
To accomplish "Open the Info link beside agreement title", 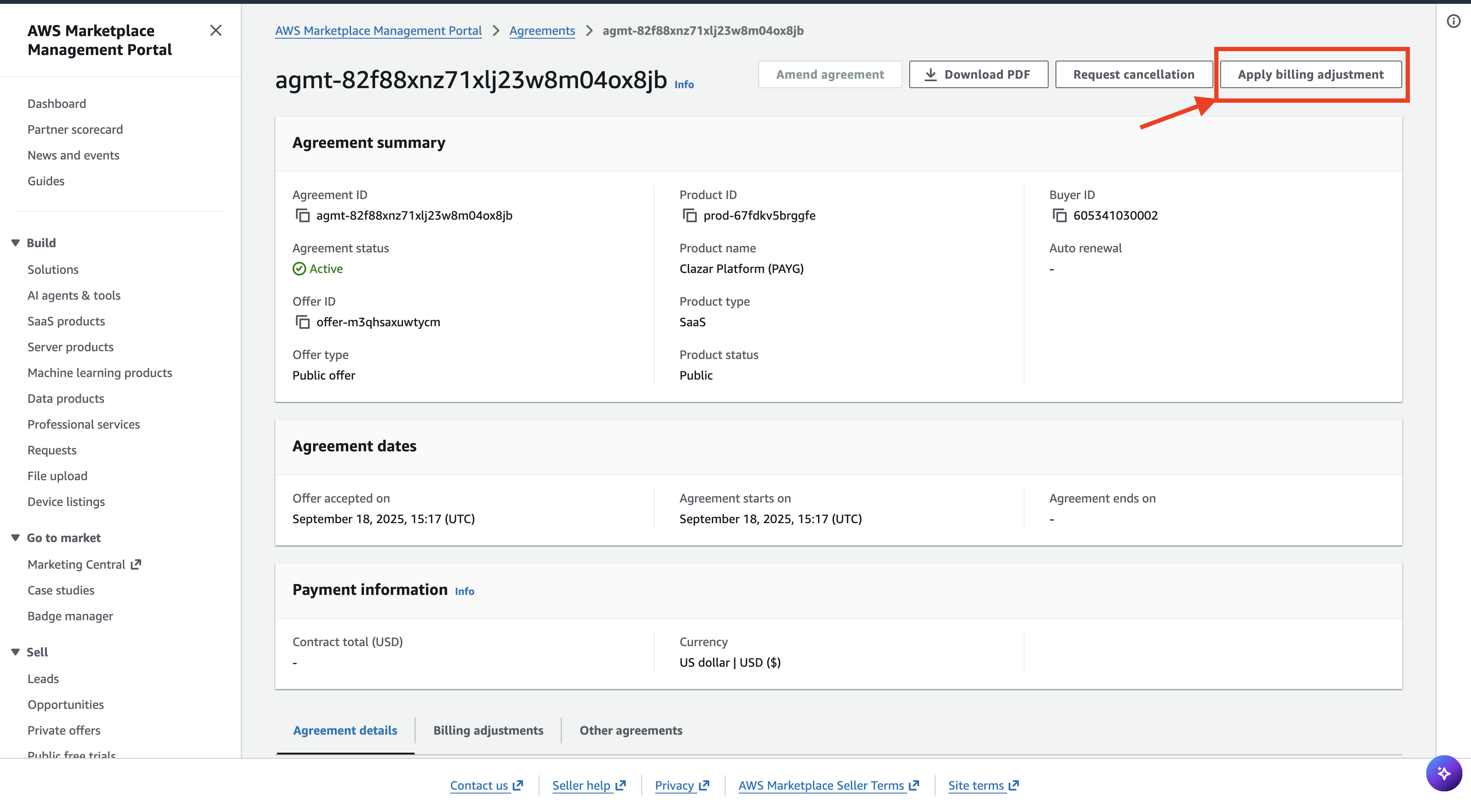I will [683, 84].
